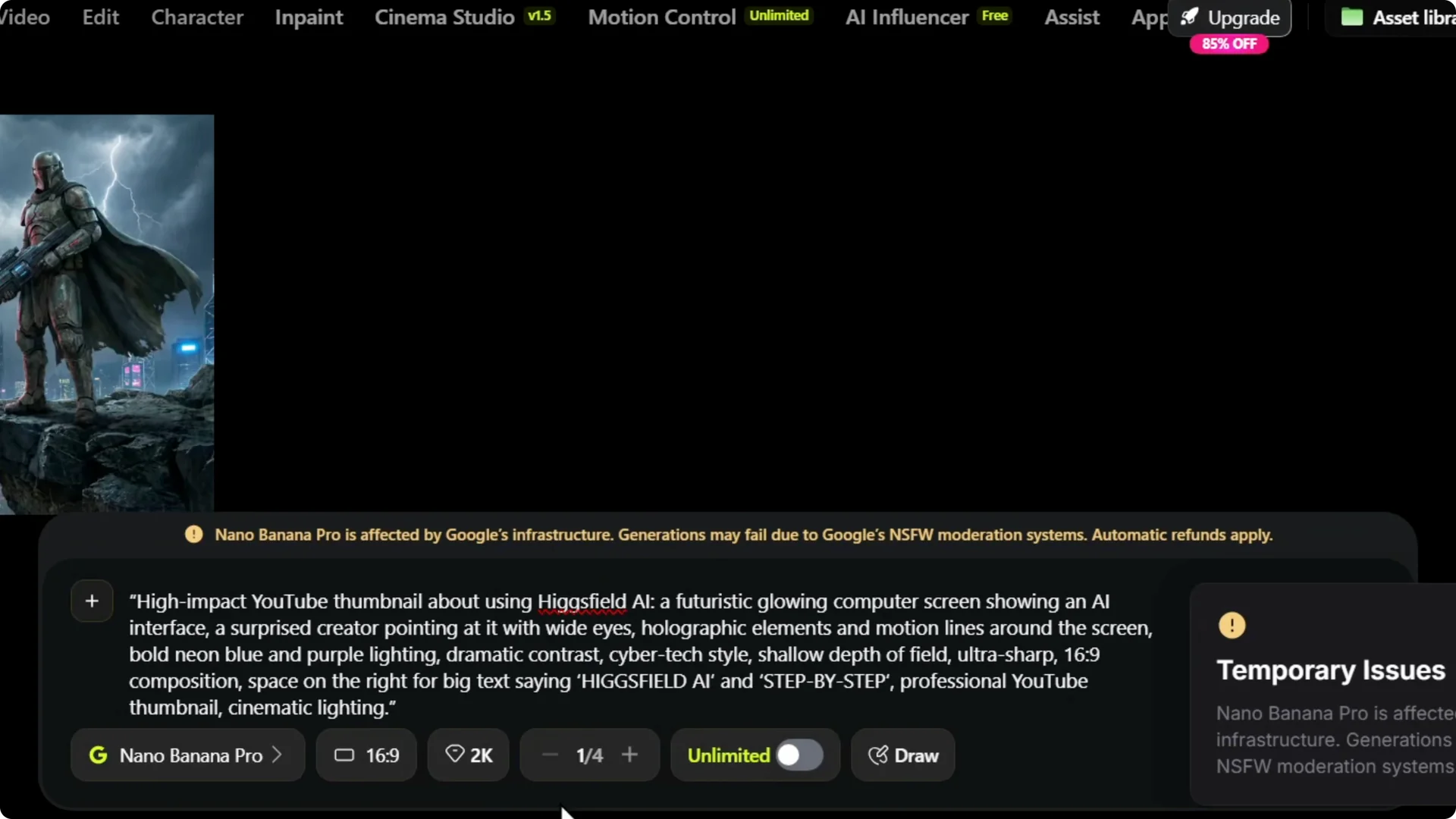1456x819 pixels.
Task: Click the alert icon in the NSFW moderation banner
Action: tap(194, 534)
